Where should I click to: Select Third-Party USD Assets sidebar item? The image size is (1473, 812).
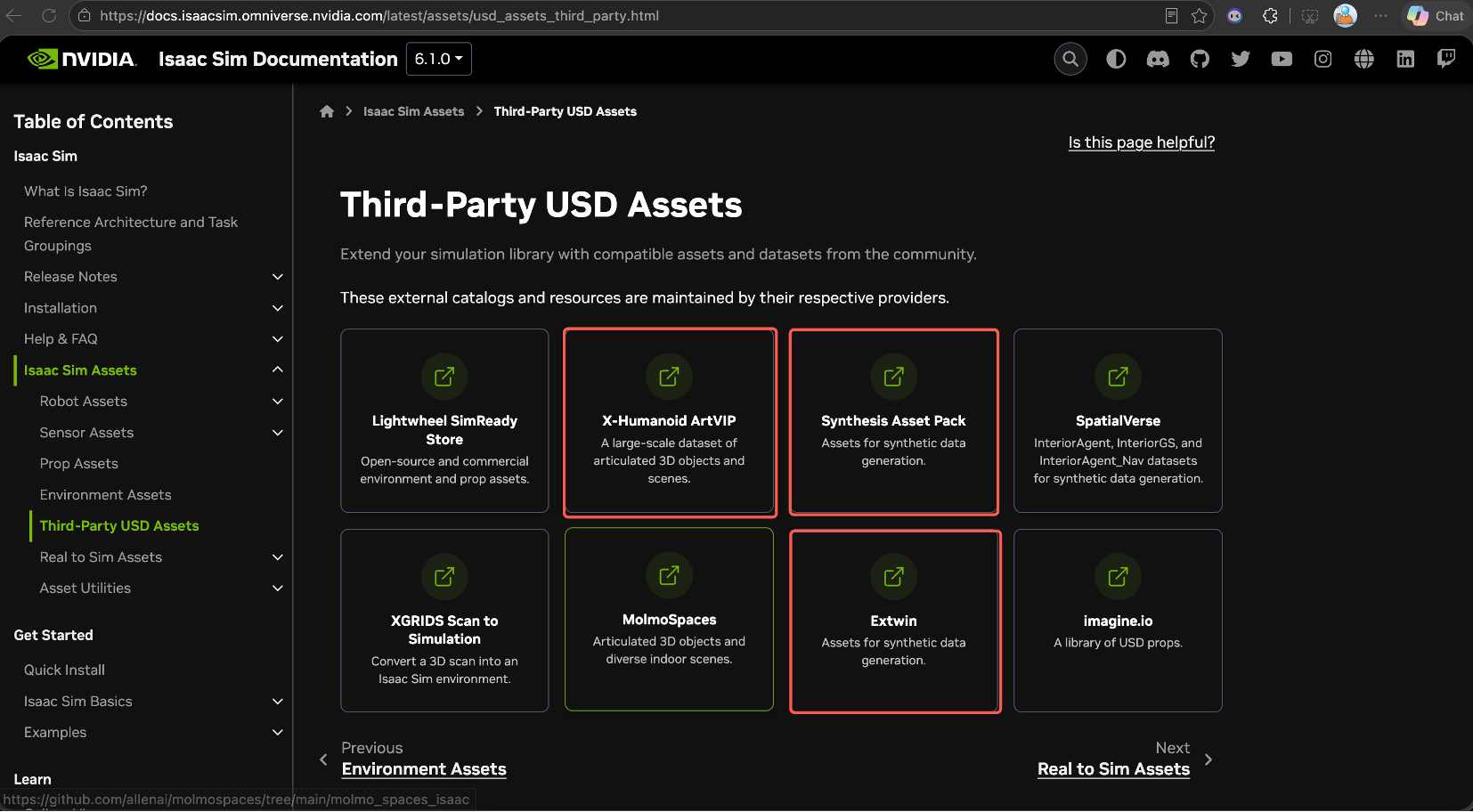[119, 526]
